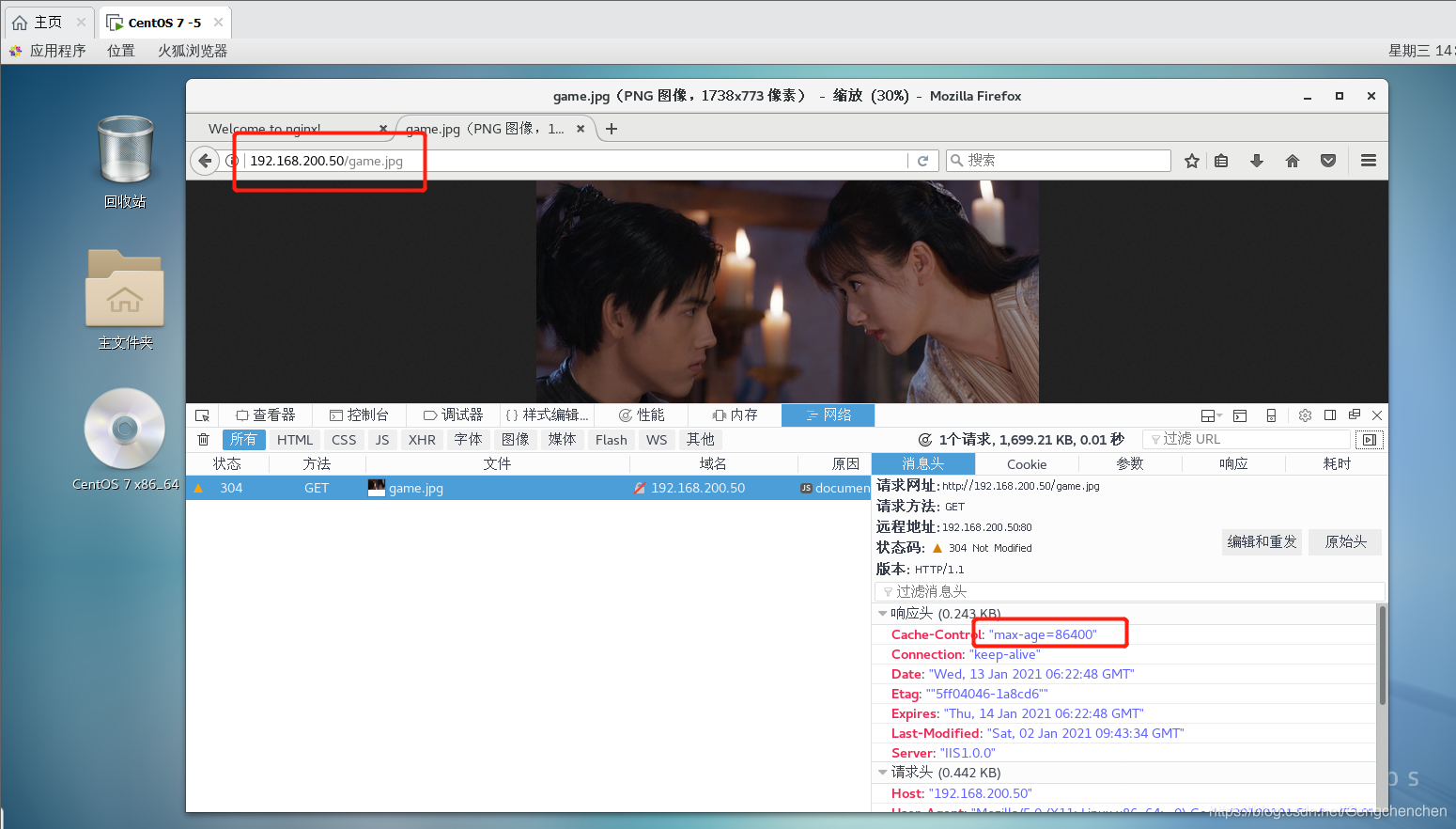Go to the Firefox home page icon
This screenshot has width=1456, height=829.
(1293, 161)
